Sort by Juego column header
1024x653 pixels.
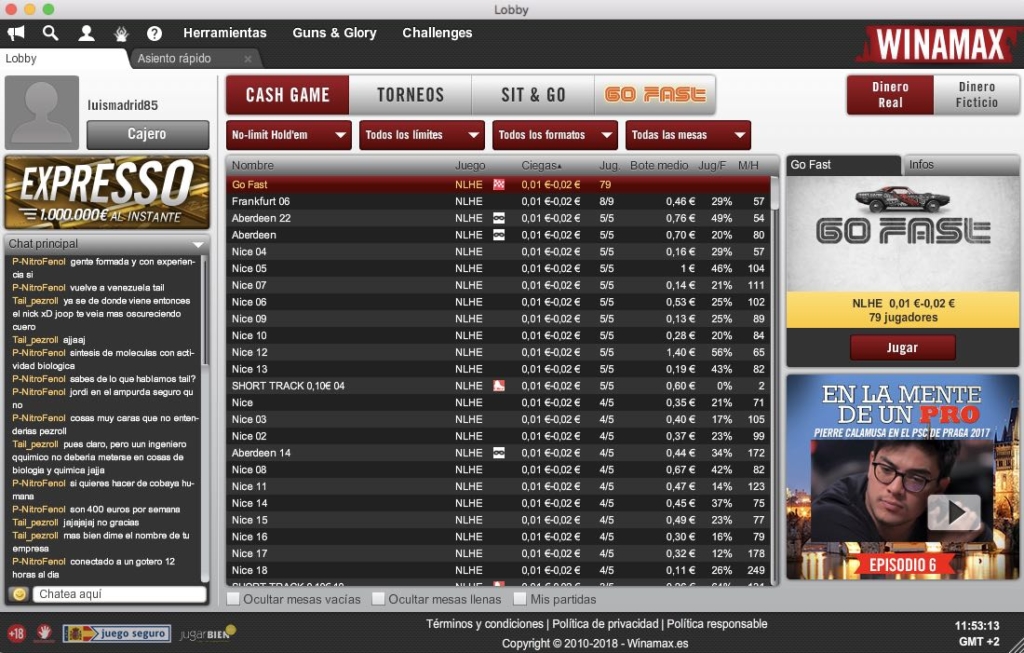coord(470,165)
